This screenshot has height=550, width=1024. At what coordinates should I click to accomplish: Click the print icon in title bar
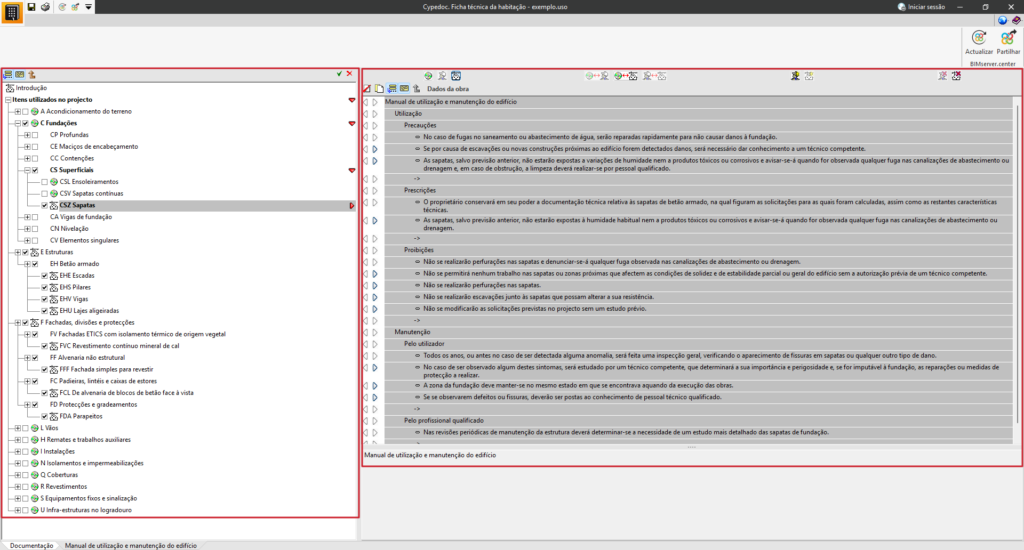pos(45,7)
